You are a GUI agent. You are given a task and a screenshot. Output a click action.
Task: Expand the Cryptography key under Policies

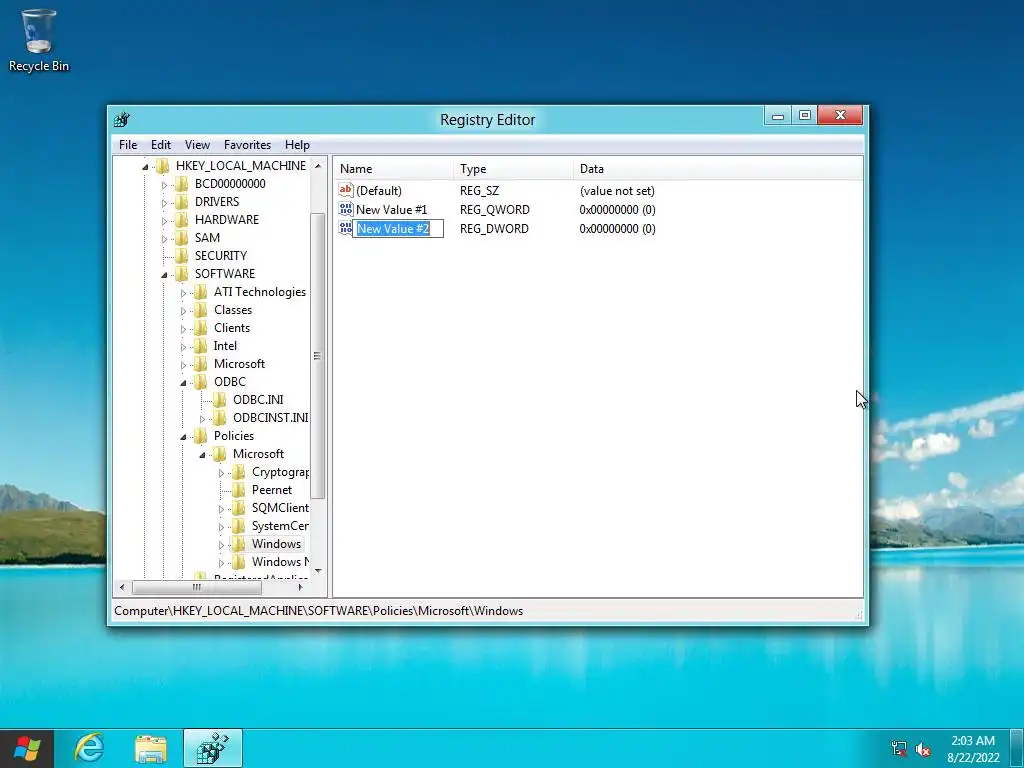pyautogui.click(x=221, y=473)
